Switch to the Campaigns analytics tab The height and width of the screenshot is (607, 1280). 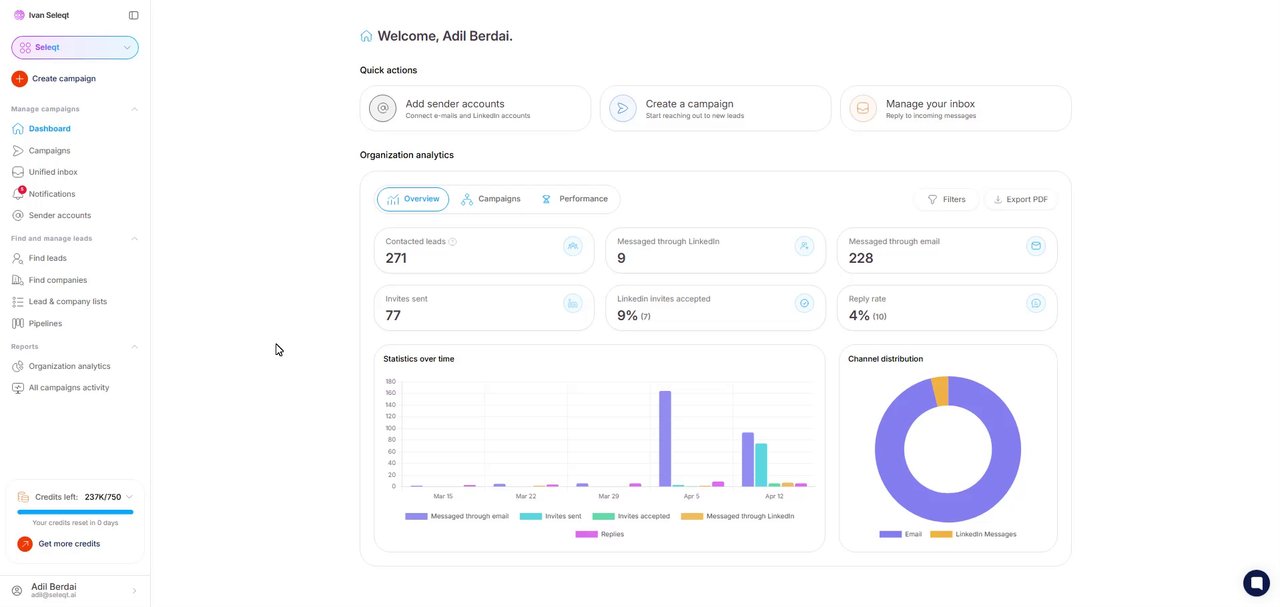tap(491, 199)
